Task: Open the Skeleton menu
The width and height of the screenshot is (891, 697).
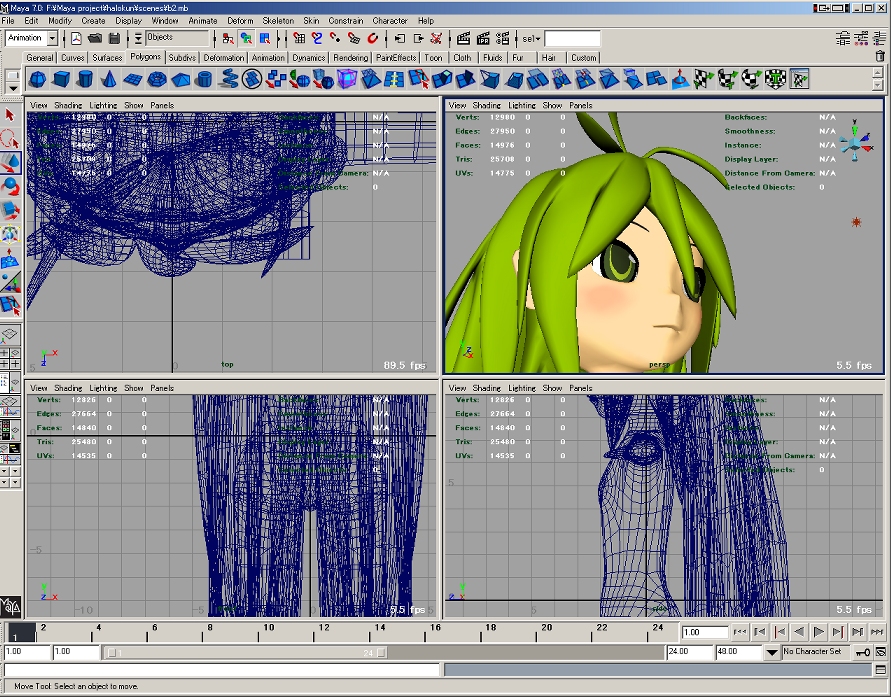Action: (x=278, y=20)
